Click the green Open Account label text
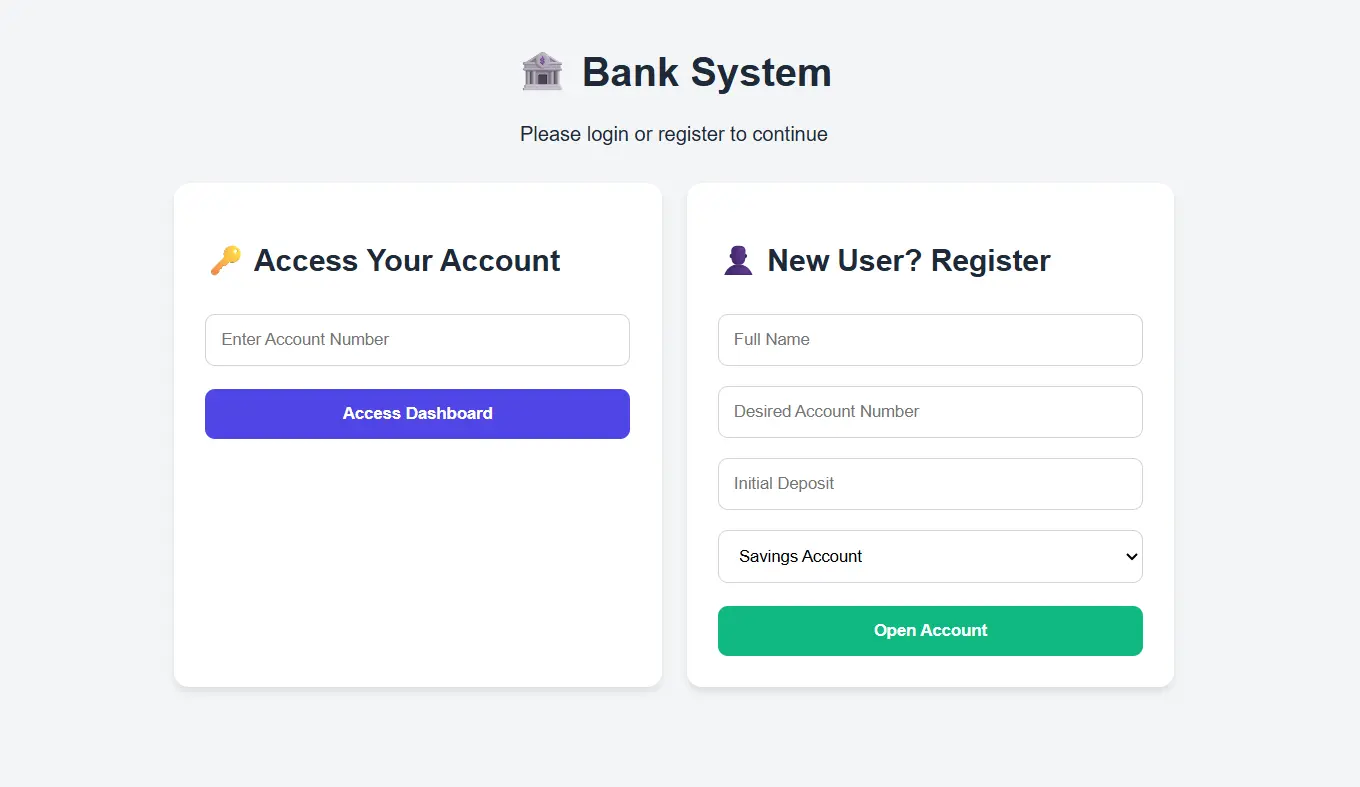The width and height of the screenshot is (1360, 787). pyautogui.click(x=930, y=630)
